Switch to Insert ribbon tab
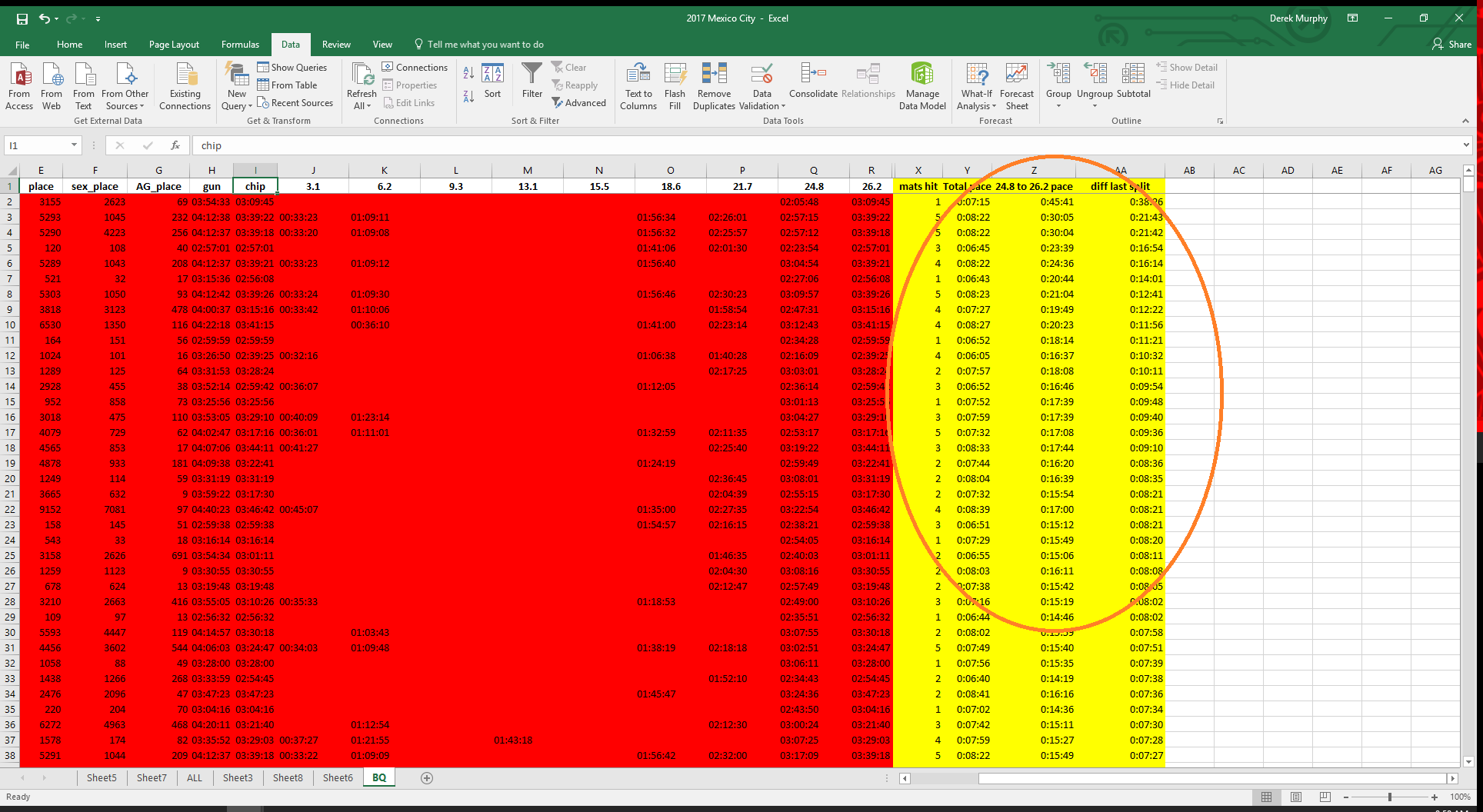 (115, 45)
